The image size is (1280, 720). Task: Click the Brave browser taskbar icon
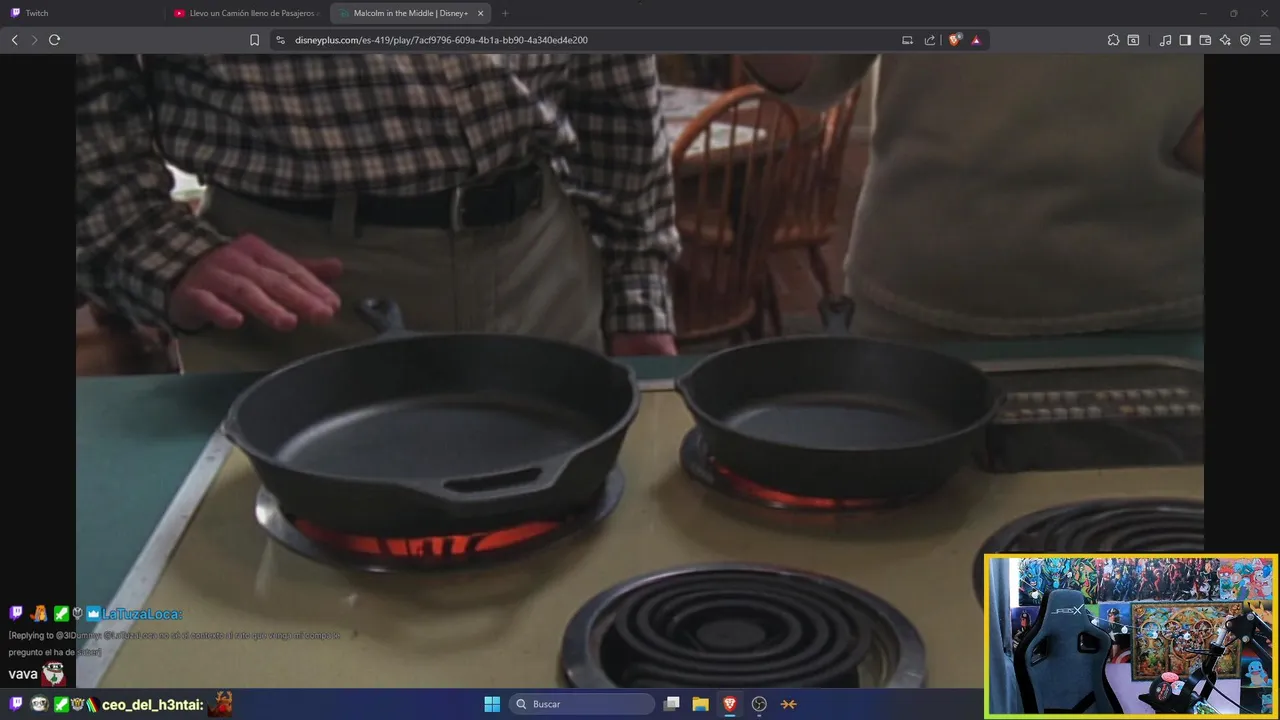click(x=730, y=704)
